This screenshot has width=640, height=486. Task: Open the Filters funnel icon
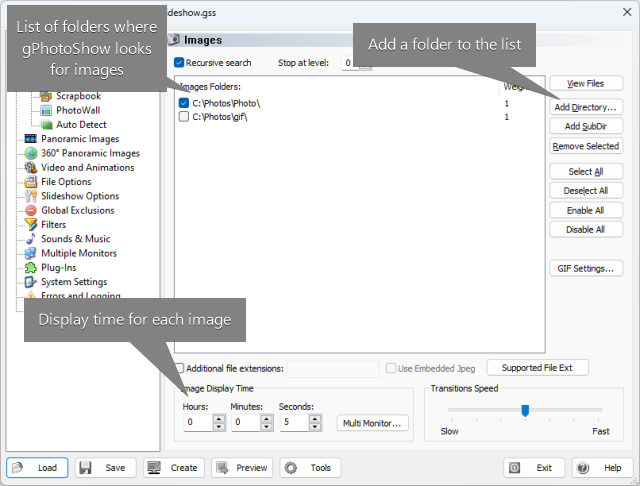(31, 224)
